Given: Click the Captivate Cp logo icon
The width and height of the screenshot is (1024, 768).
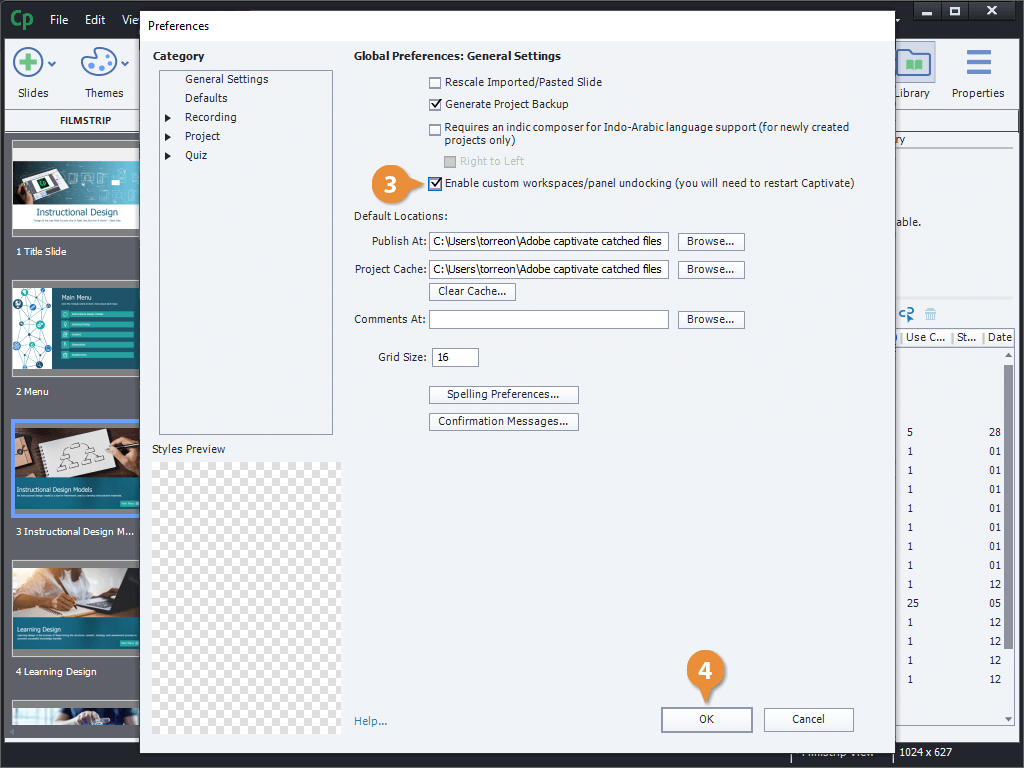Looking at the screenshot, I should [x=22, y=19].
